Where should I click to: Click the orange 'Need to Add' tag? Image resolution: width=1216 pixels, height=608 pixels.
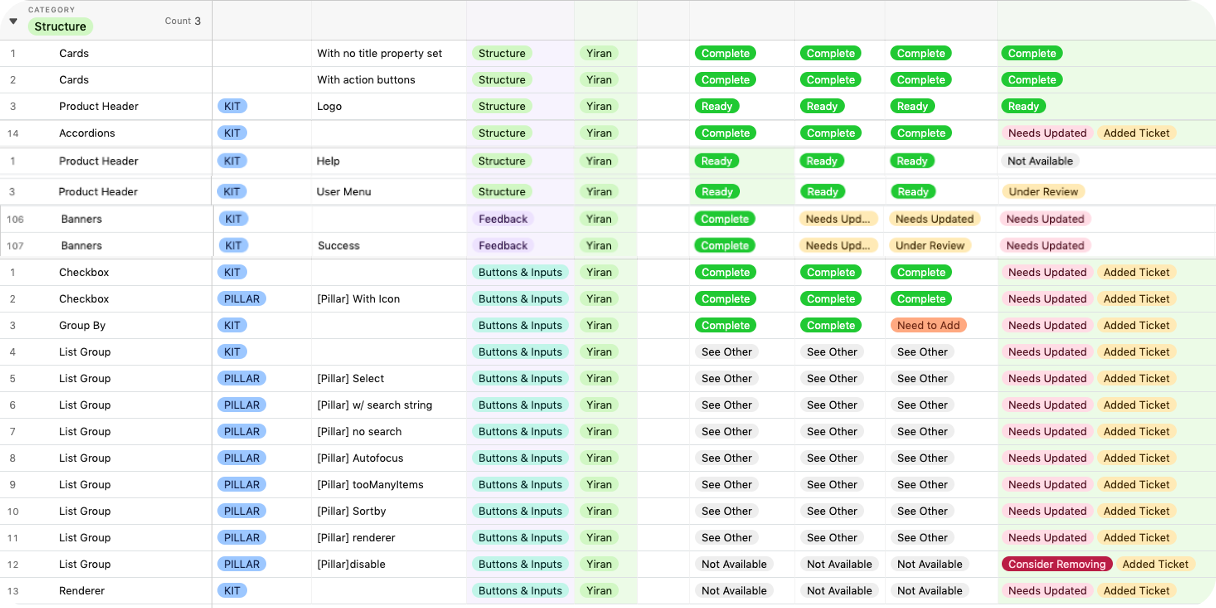(928, 326)
